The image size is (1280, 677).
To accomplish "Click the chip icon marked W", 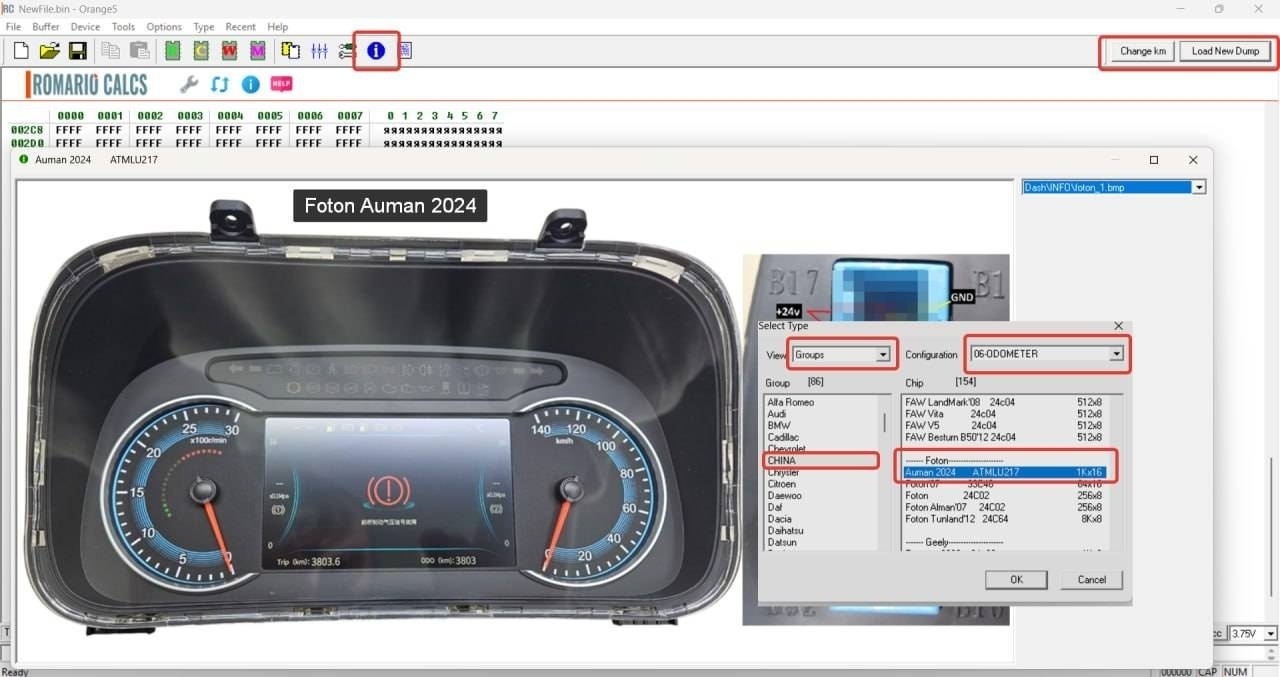I will click(x=229, y=51).
